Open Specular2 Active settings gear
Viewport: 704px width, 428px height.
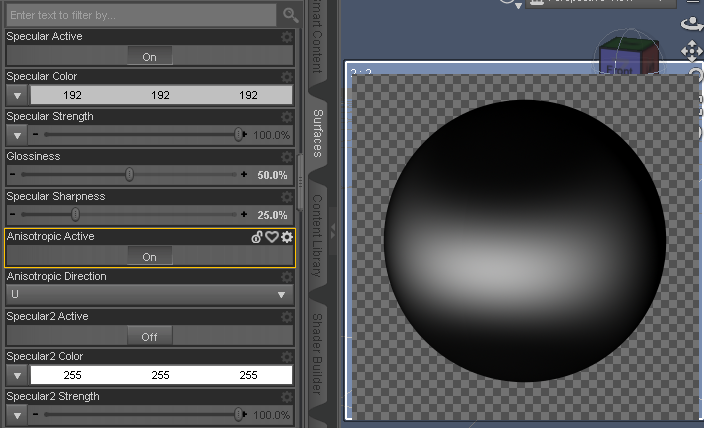286,317
